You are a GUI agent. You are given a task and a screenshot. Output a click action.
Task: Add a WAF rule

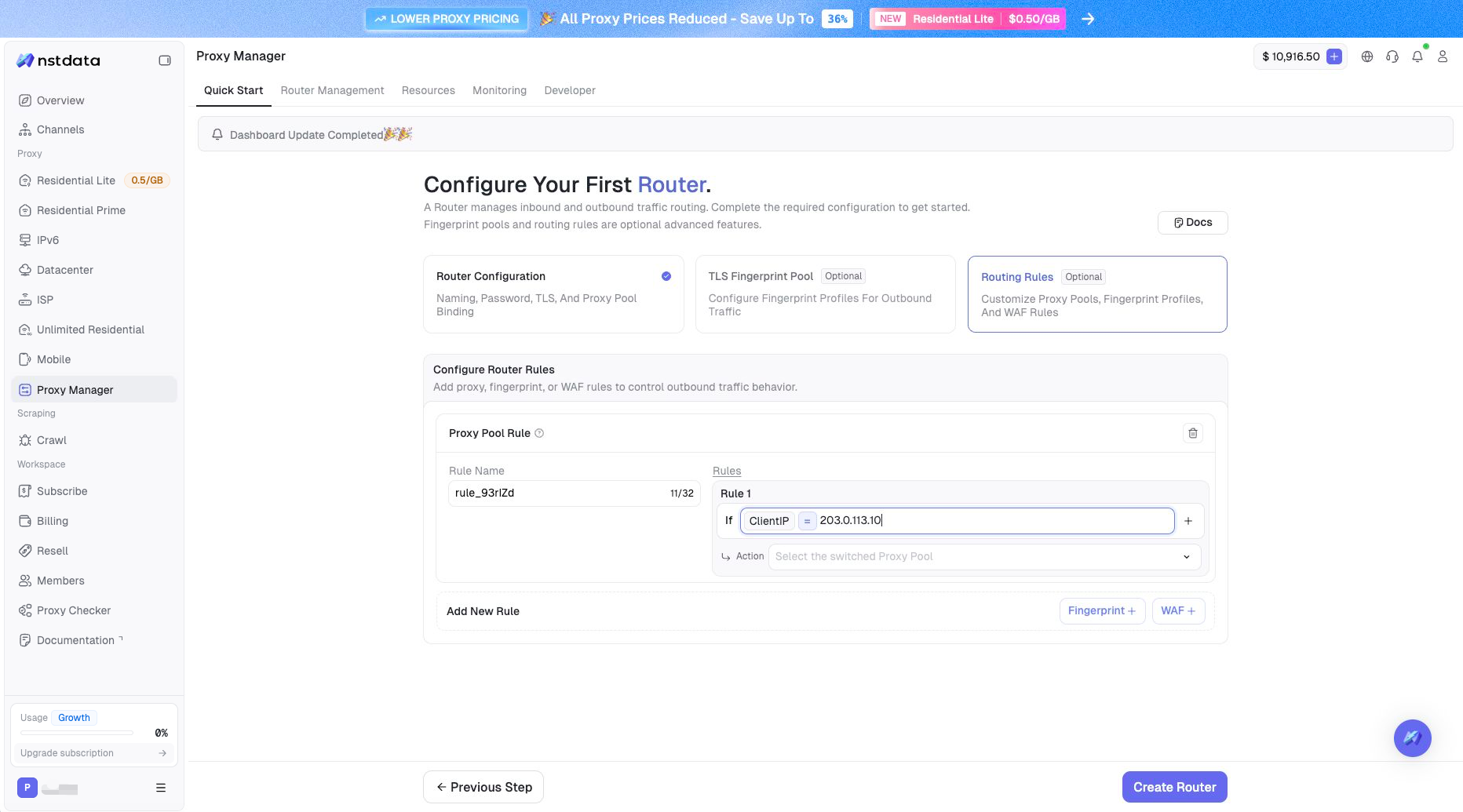(x=1178, y=611)
